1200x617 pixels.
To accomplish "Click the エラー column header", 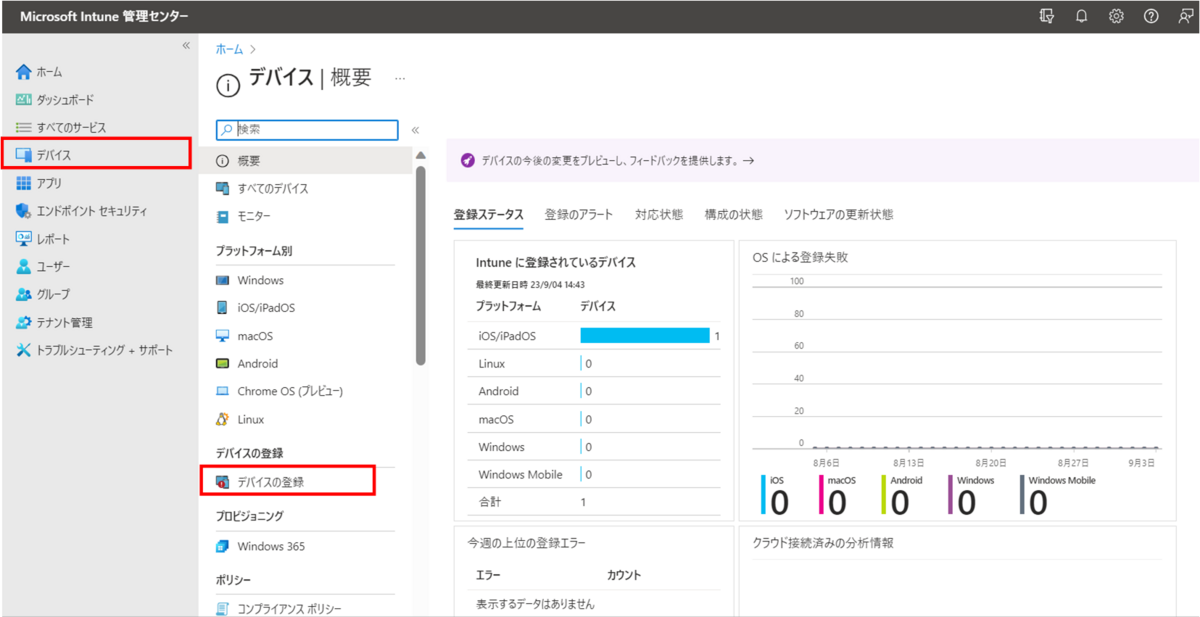I will coord(488,575).
